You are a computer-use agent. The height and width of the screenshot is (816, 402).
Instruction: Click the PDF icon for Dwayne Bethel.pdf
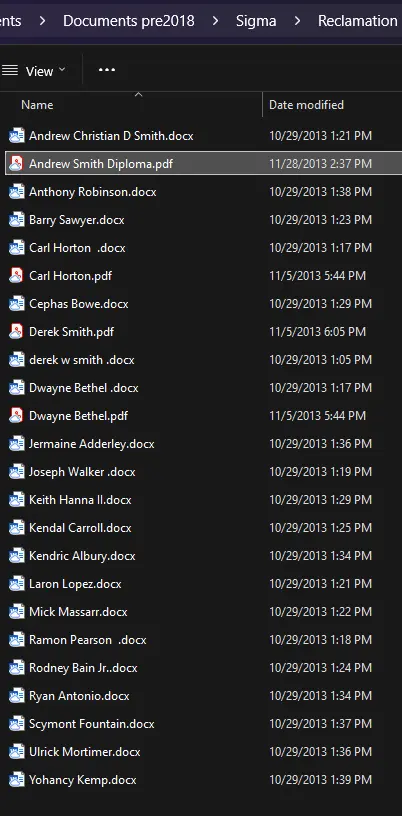tap(17, 416)
